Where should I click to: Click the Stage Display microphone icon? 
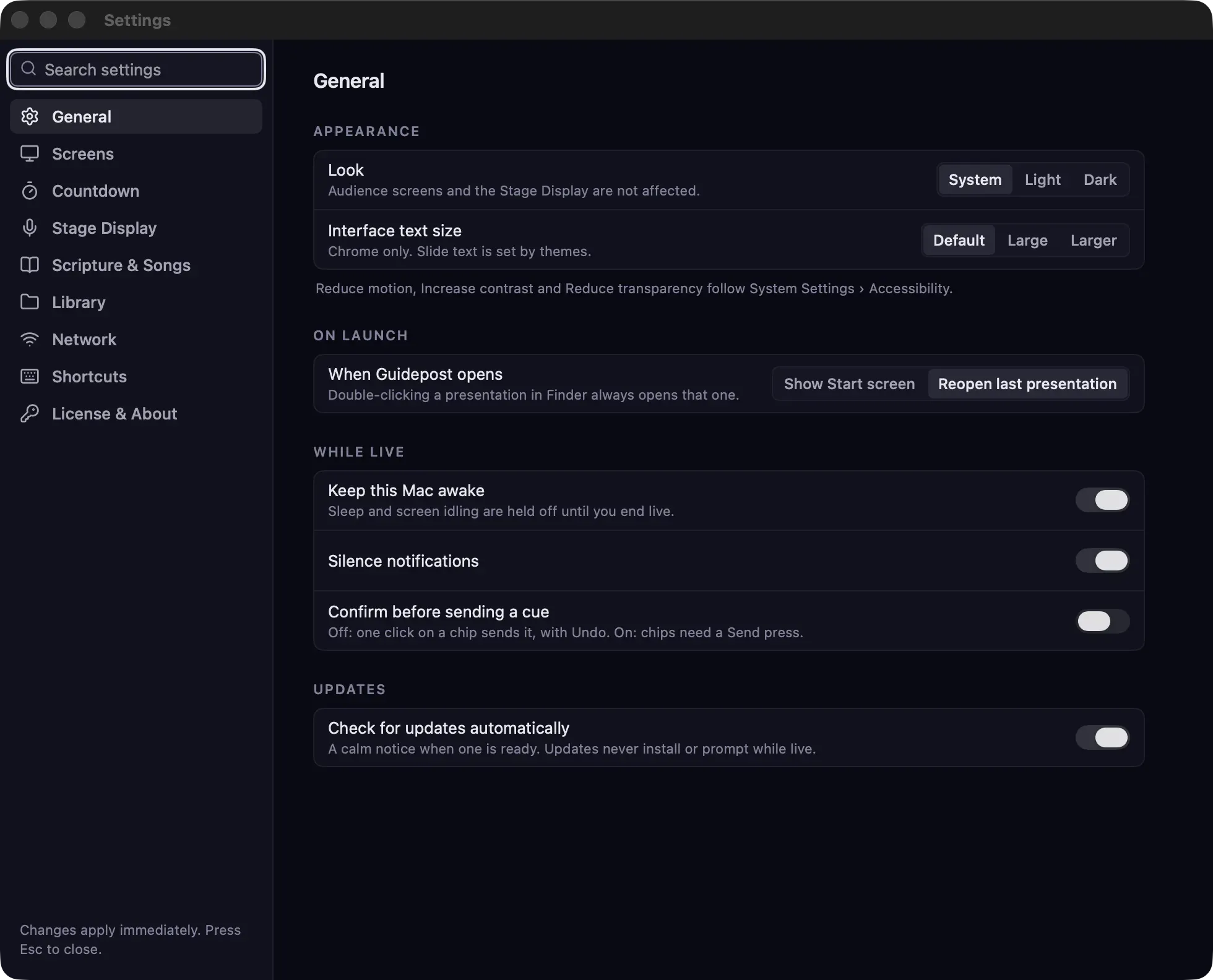(30, 228)
